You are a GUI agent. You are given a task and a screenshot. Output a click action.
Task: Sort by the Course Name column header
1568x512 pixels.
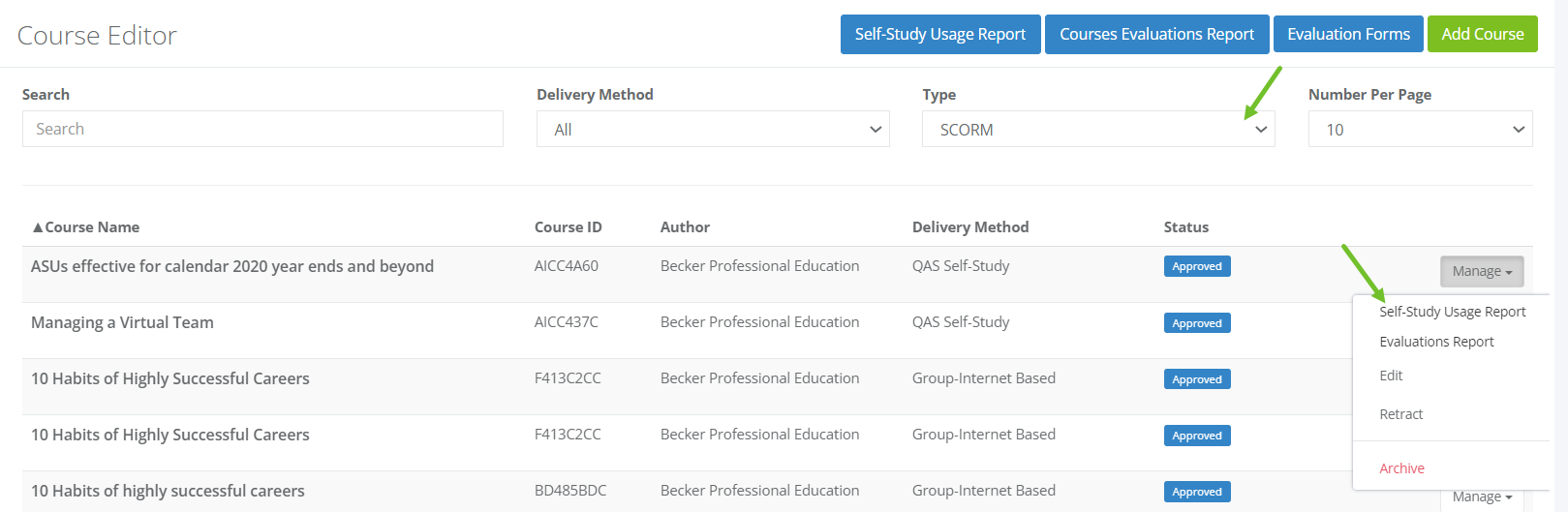(85, 227)
